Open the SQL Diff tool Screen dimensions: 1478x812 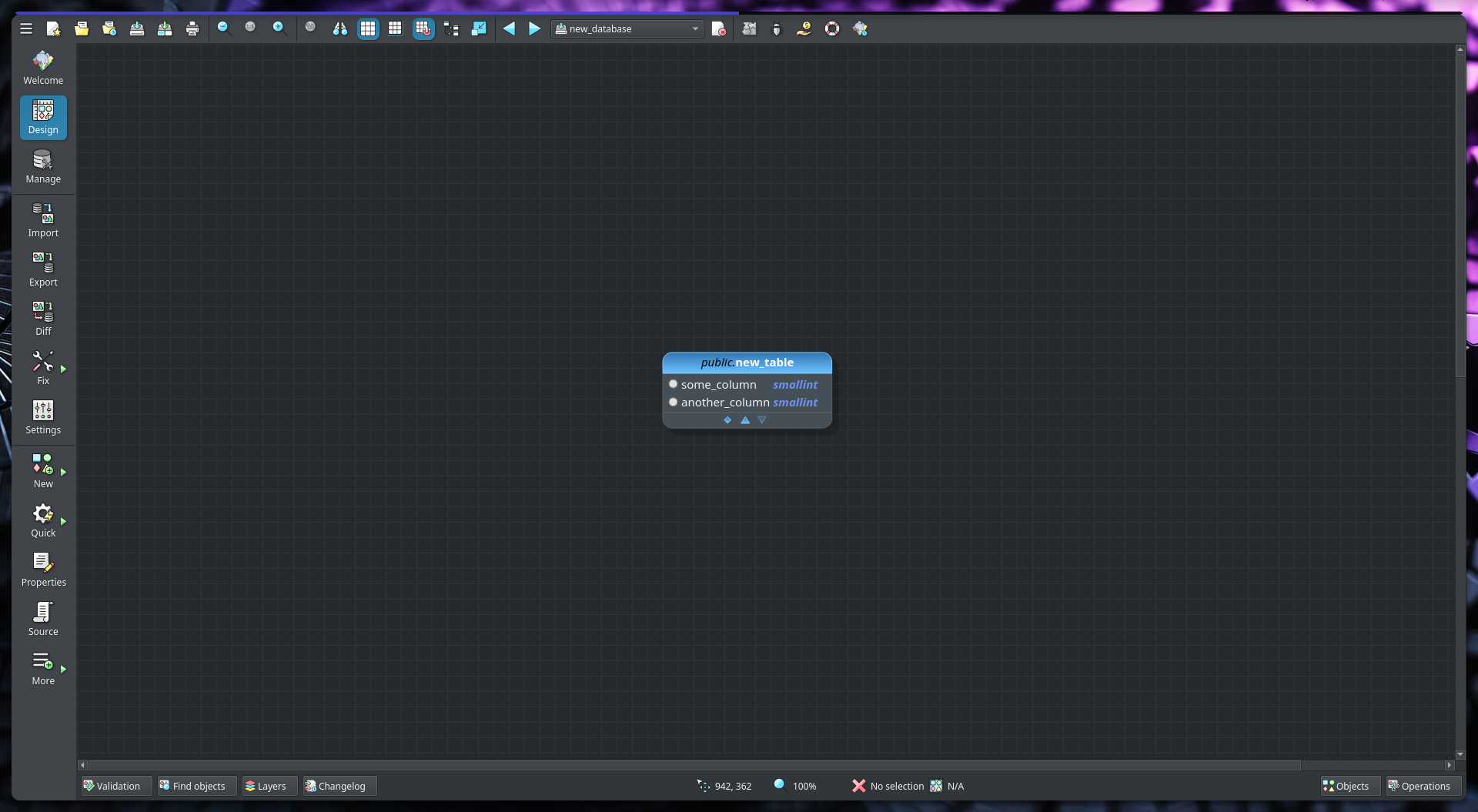43,317
